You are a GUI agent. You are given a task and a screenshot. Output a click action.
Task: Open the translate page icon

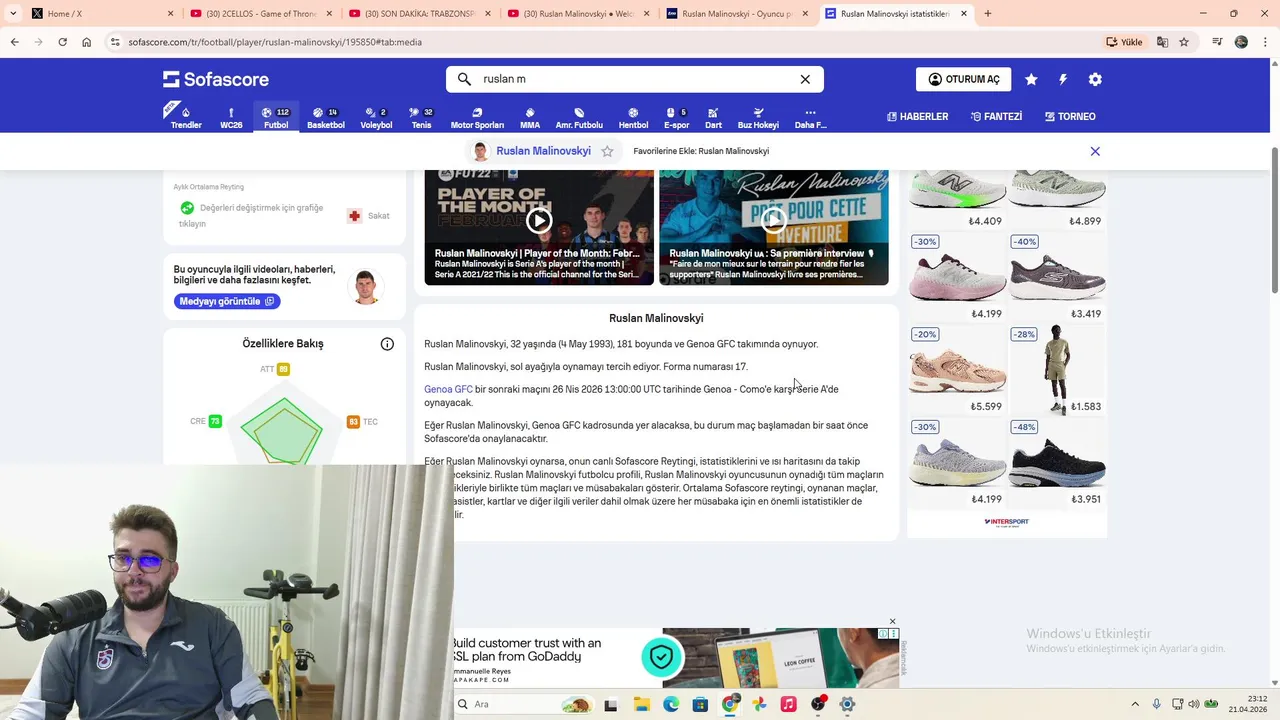click(1162, 42)
